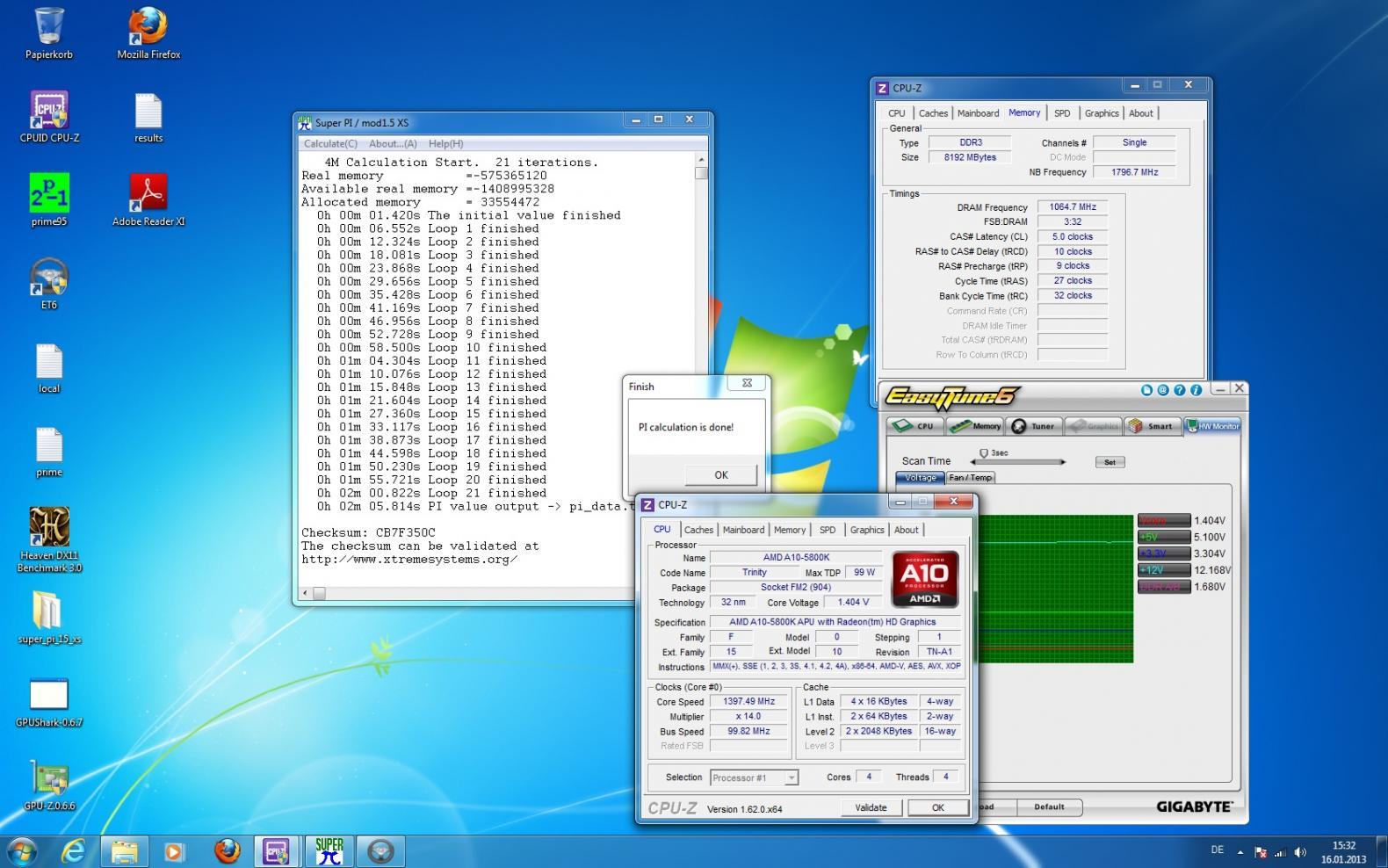The image size is (1388, 868).
Task: Open EasyTune6 info icon
Action: coord(1196,390)
